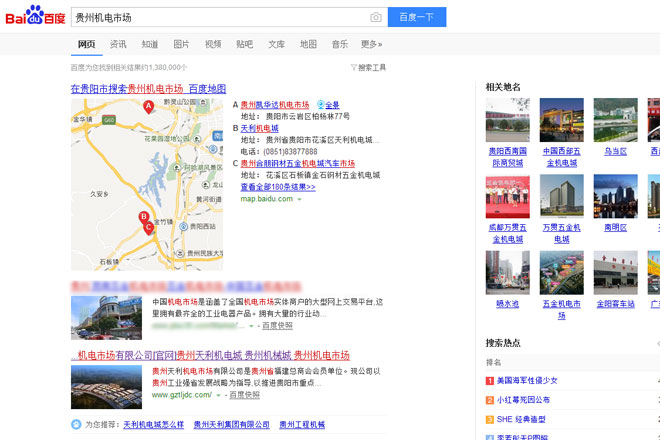Click 乌当区 thumbnail image
This screenshot has width=660, height=440.
[615, 120]
